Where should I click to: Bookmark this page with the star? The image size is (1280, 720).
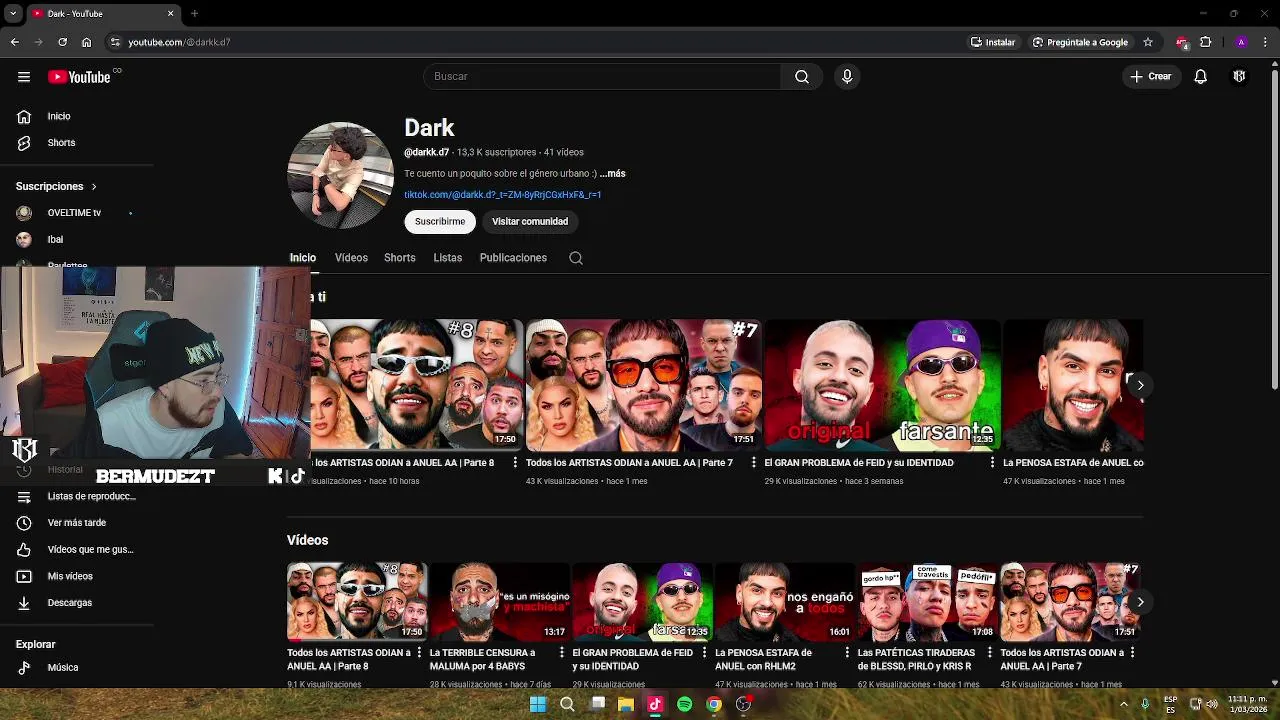click(x=1148, y=42)
